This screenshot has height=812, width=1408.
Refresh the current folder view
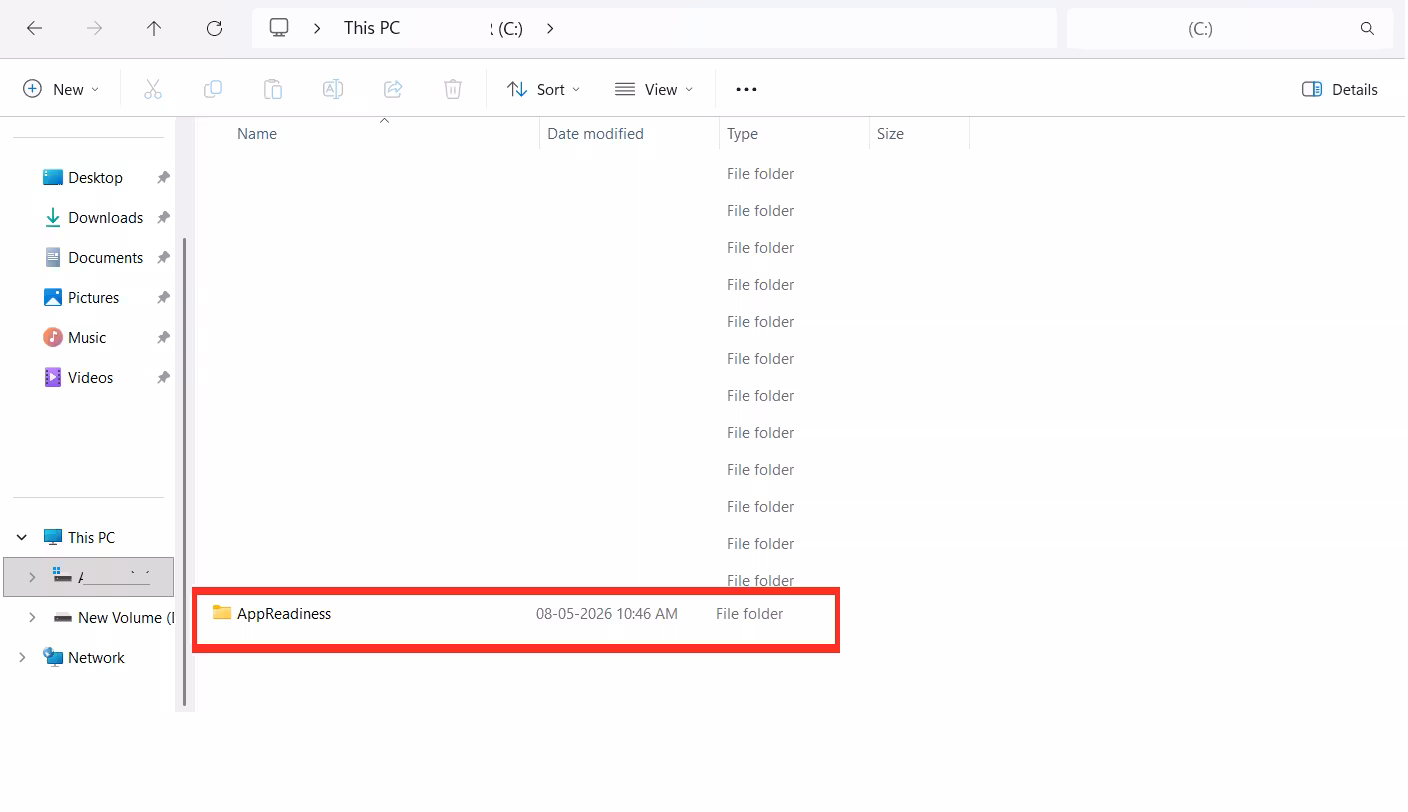point(214,28)
